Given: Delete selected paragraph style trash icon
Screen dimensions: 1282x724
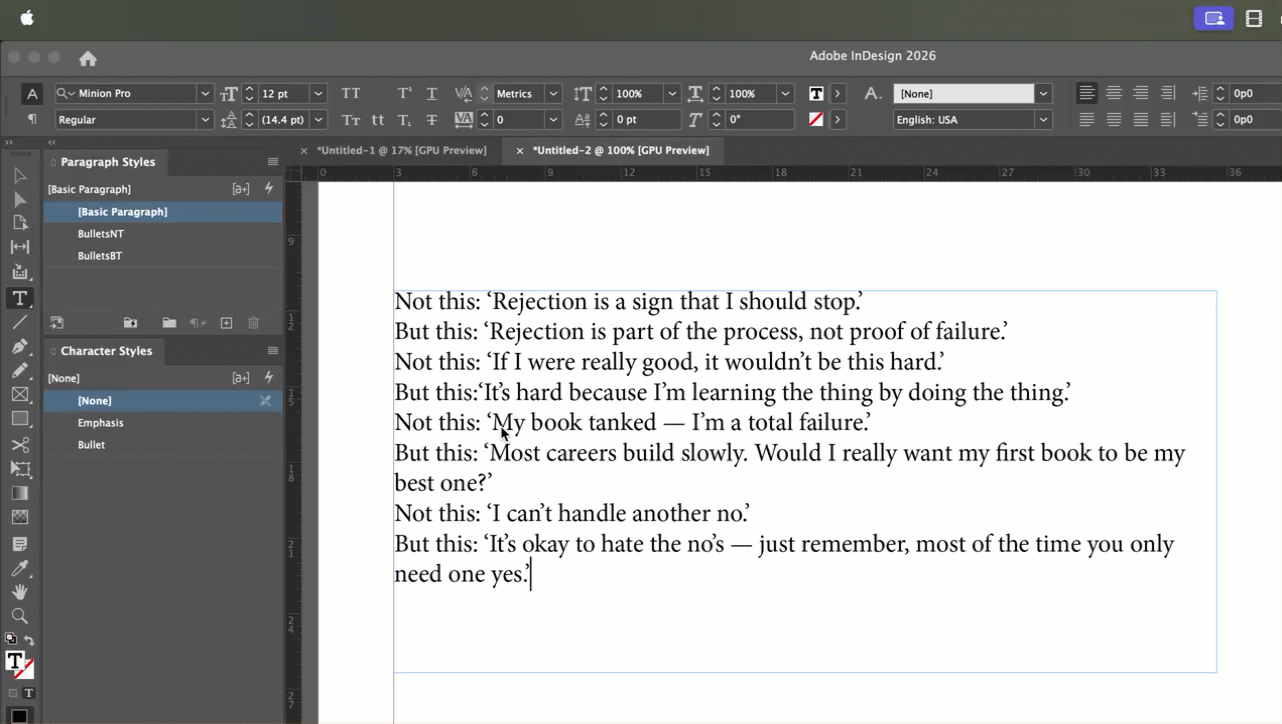Looking at the screenshot, I should pyautogui.click(x=253, y=323).
